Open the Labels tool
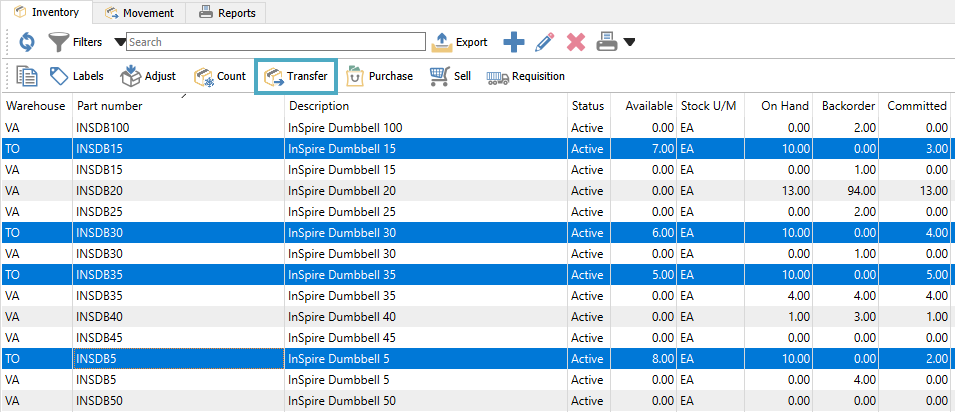Screen dimensions: 955x412 [x=76, y=76]
